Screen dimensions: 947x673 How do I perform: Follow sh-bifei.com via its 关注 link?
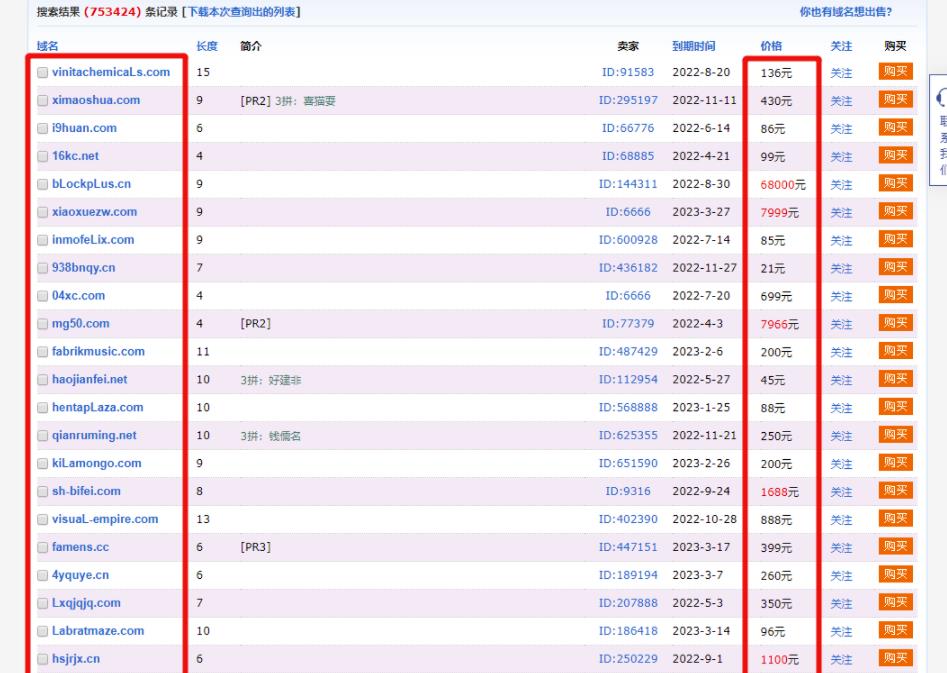click(841, 492)
